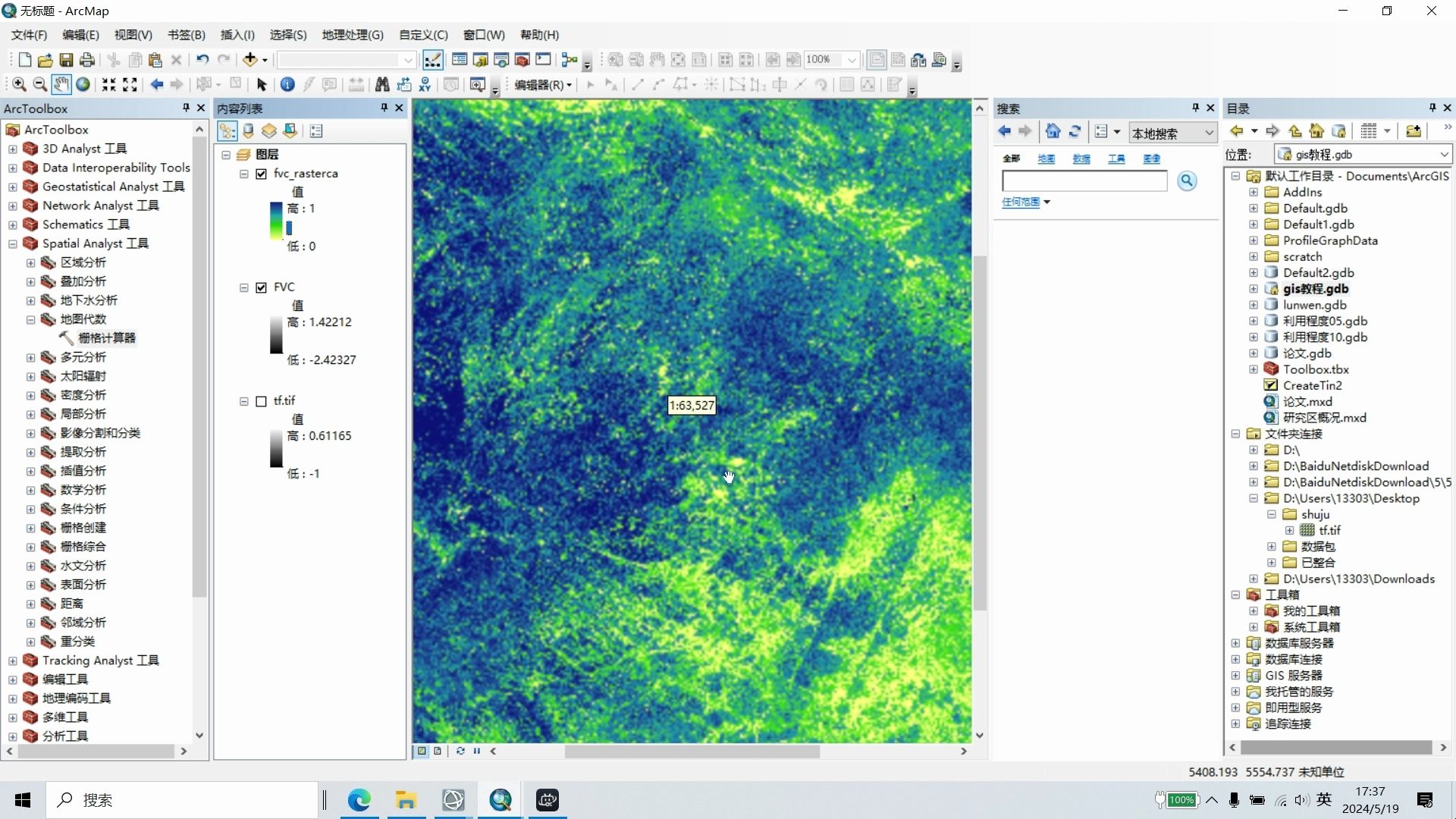Open the ArcToolbox window icon
1456x819 pixels.
click(x=522, y=60)
